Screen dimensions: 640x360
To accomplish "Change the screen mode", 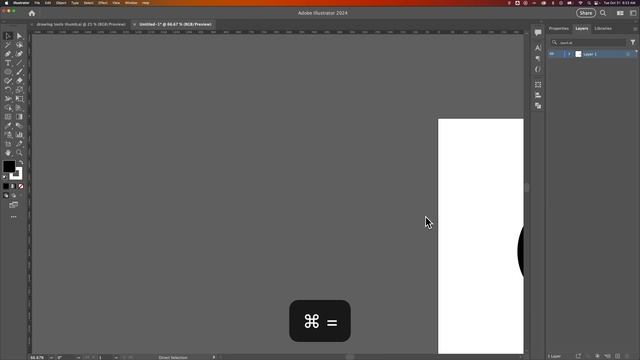I will [x=13, y=204].
